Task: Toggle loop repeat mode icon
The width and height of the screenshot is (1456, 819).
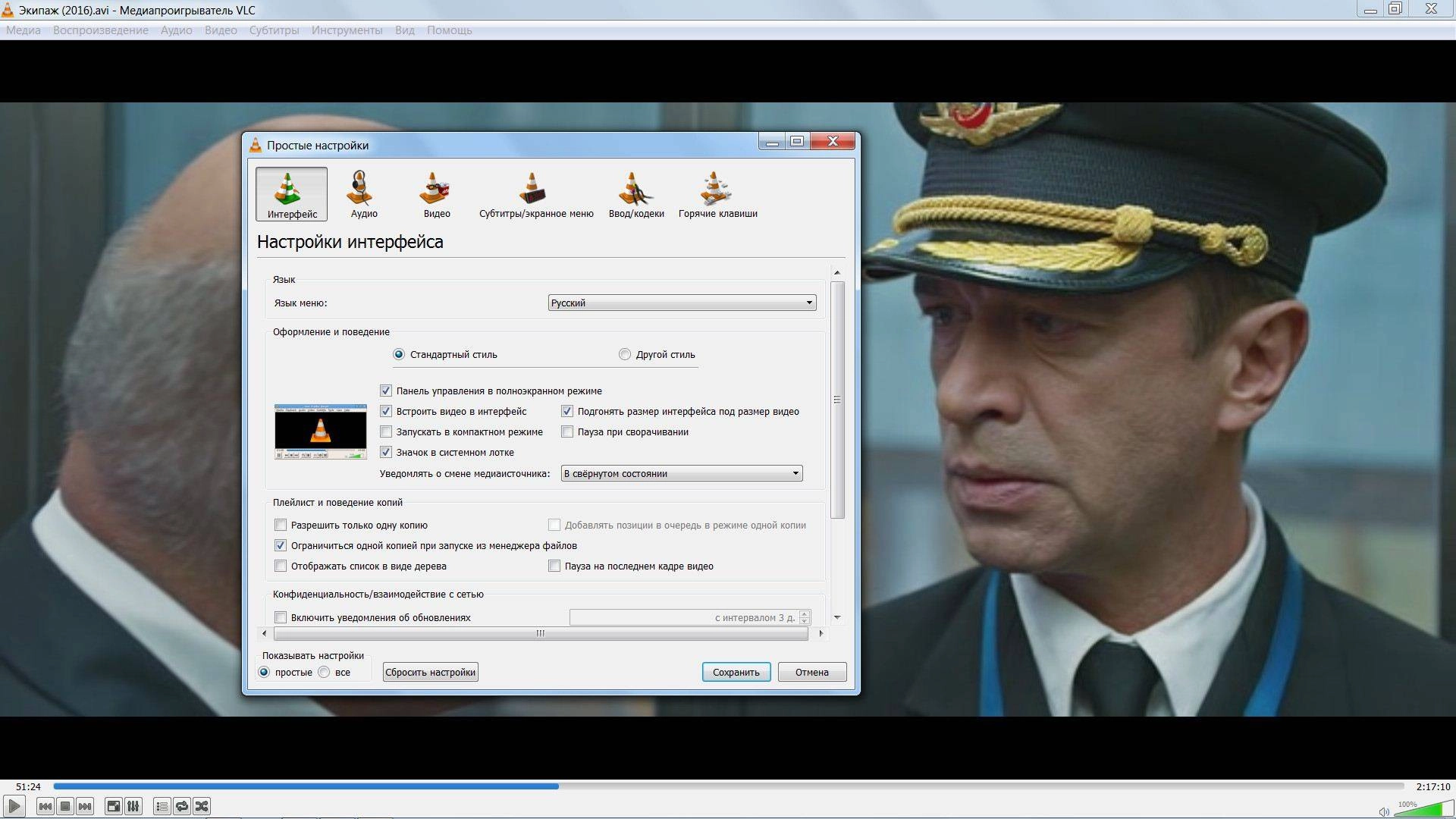Action: point(182,806)
